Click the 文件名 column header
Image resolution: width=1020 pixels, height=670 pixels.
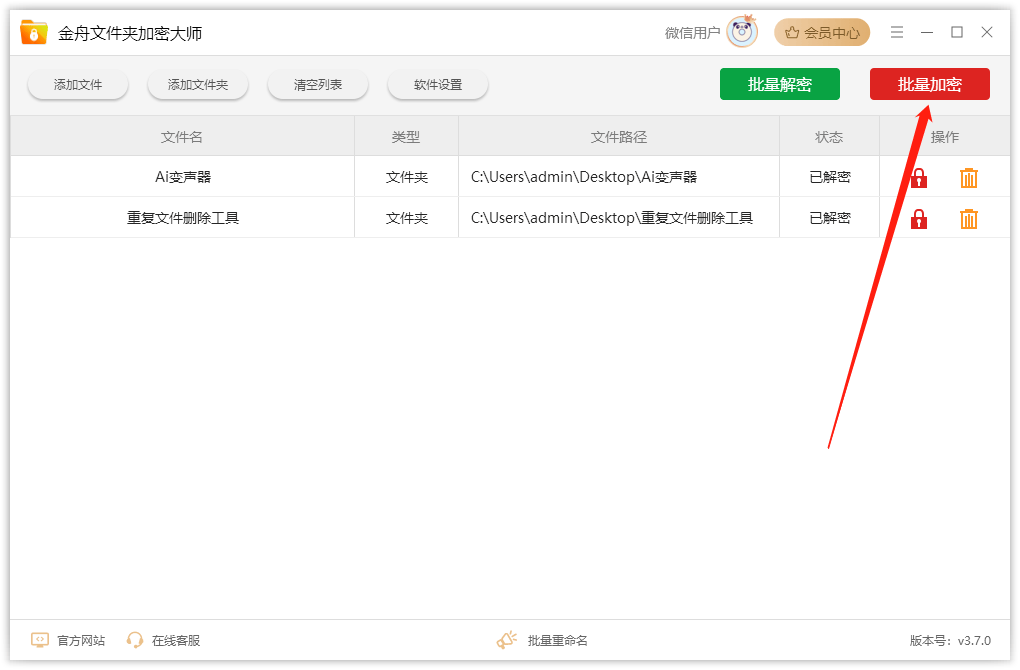182,137
